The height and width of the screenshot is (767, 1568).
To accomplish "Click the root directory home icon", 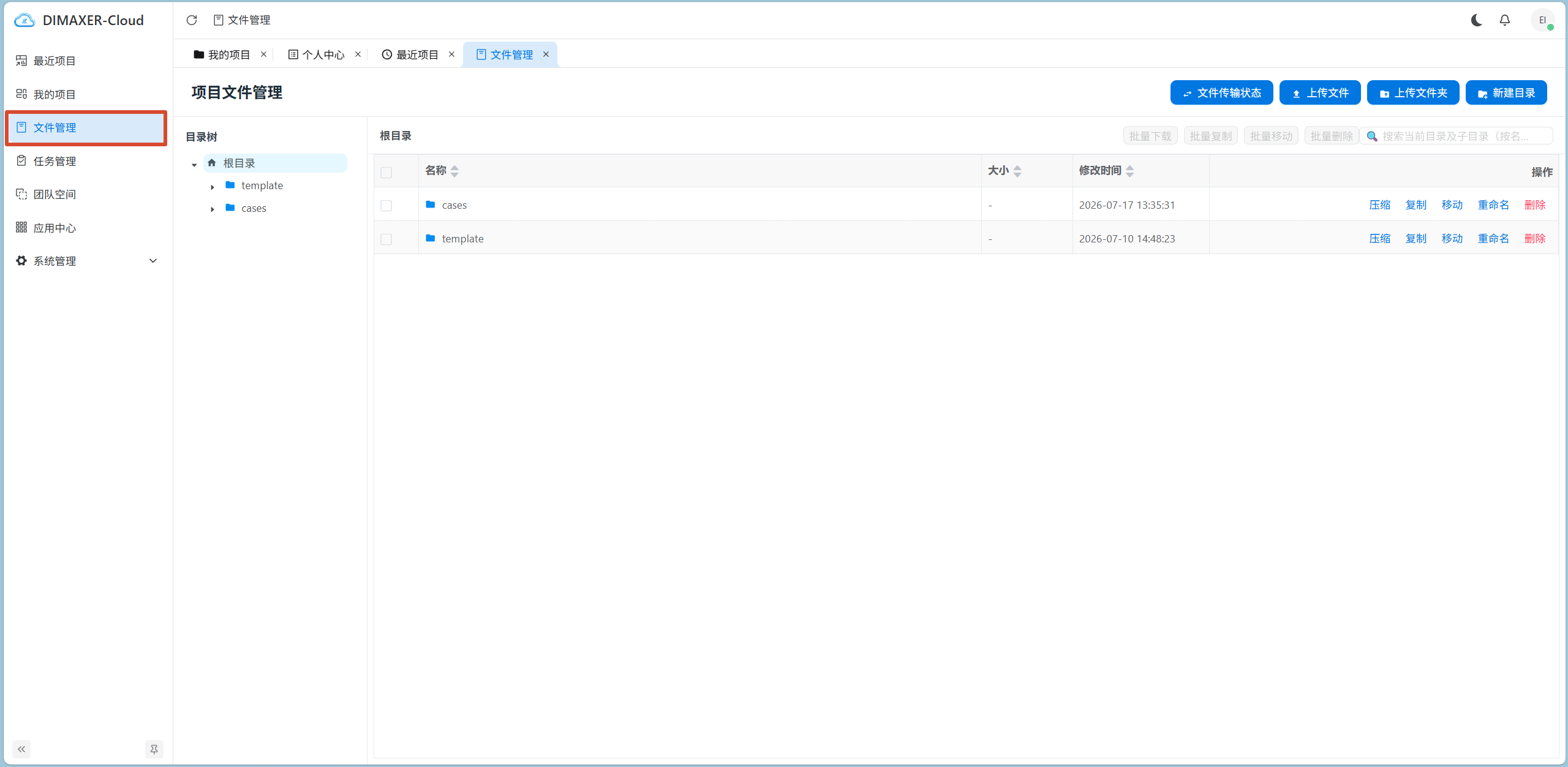I will (212, 163).
